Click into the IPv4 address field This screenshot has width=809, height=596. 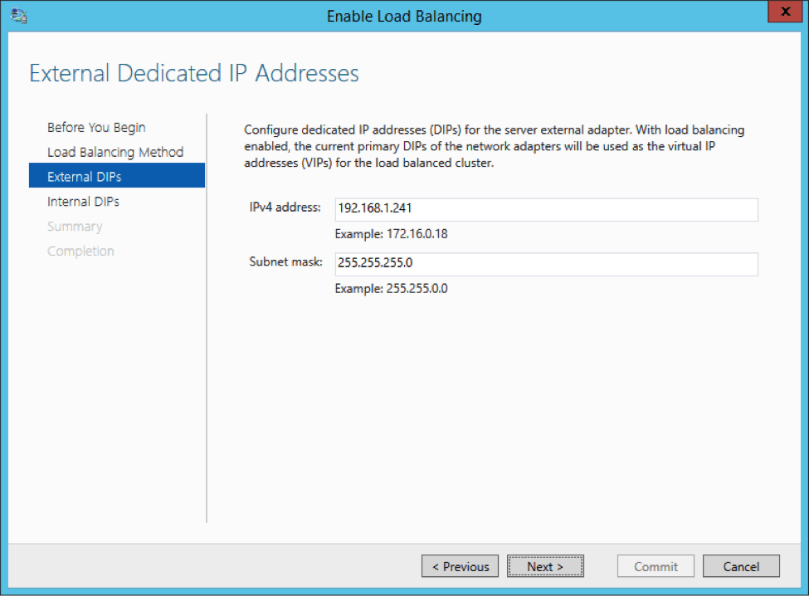tap(546, 209)
